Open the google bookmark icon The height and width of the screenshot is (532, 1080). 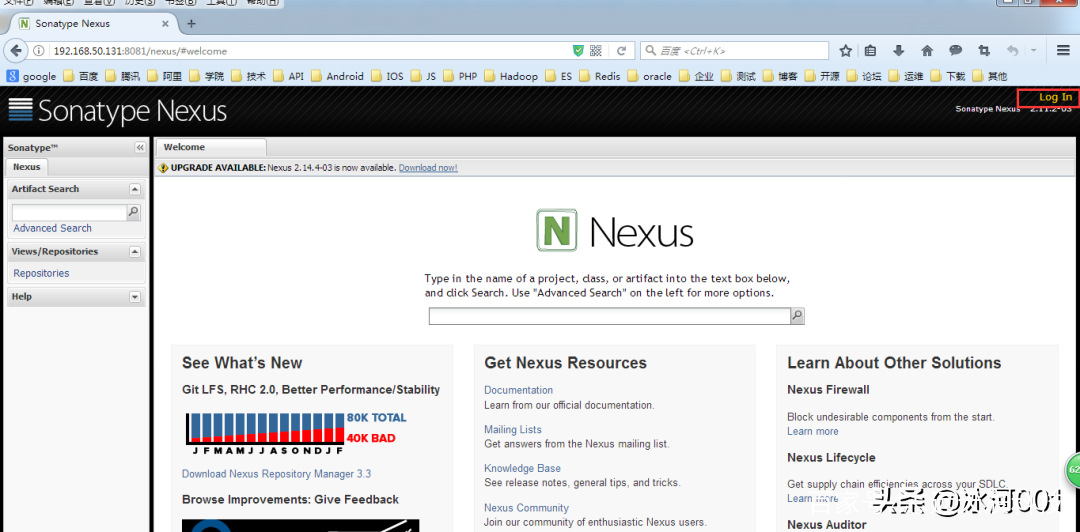pyautogui.click(x=12, y=76)
